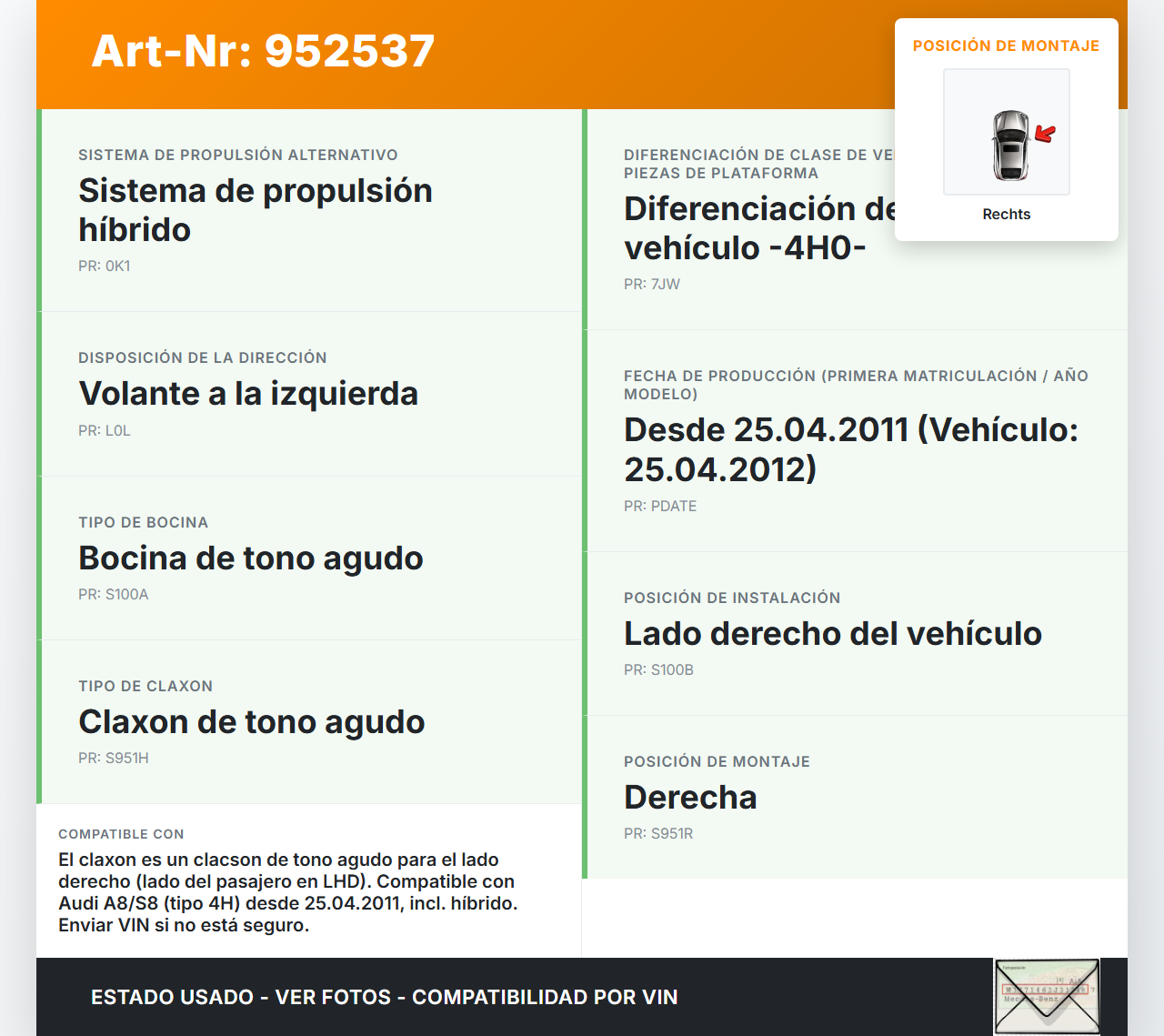The image size is (1164, 1036).
Task: Select the Bocina de tono agudo value
Action: (x=251, y=558)
